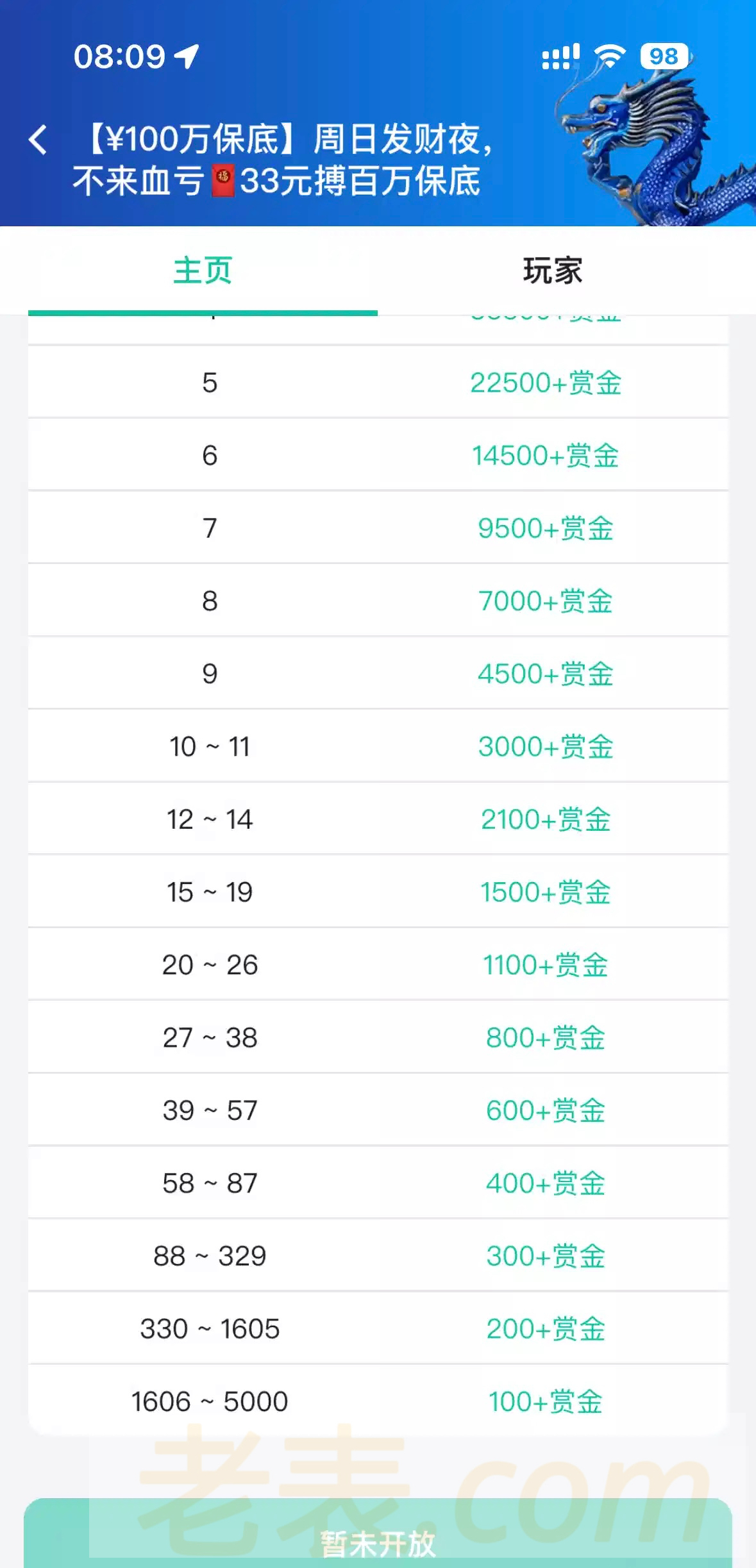Viewport: 756px width, 1568px height.
Task: Select the 主页 tab
Action: tap(203, 271)
